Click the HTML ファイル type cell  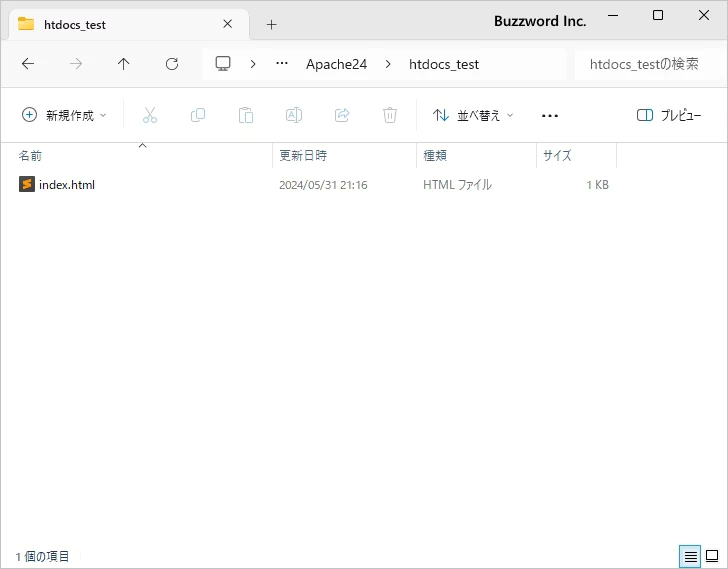click(457, 185)
